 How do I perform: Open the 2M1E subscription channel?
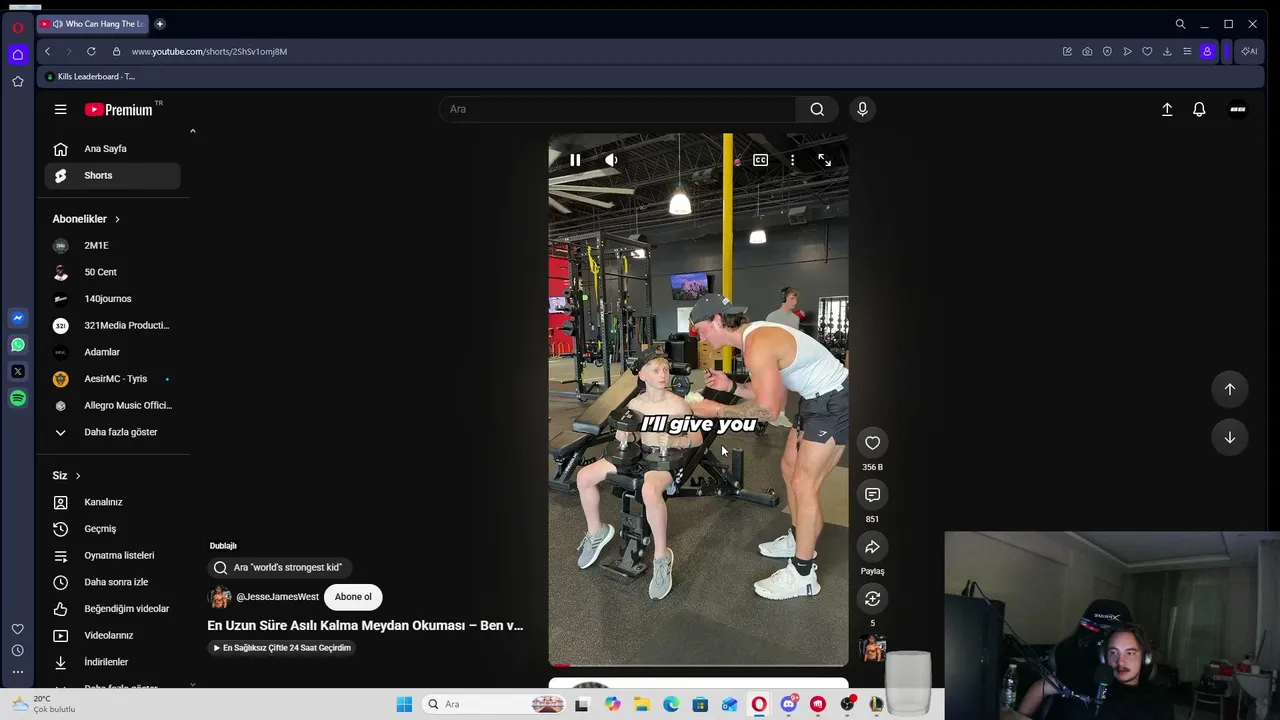tap(113, 245)
